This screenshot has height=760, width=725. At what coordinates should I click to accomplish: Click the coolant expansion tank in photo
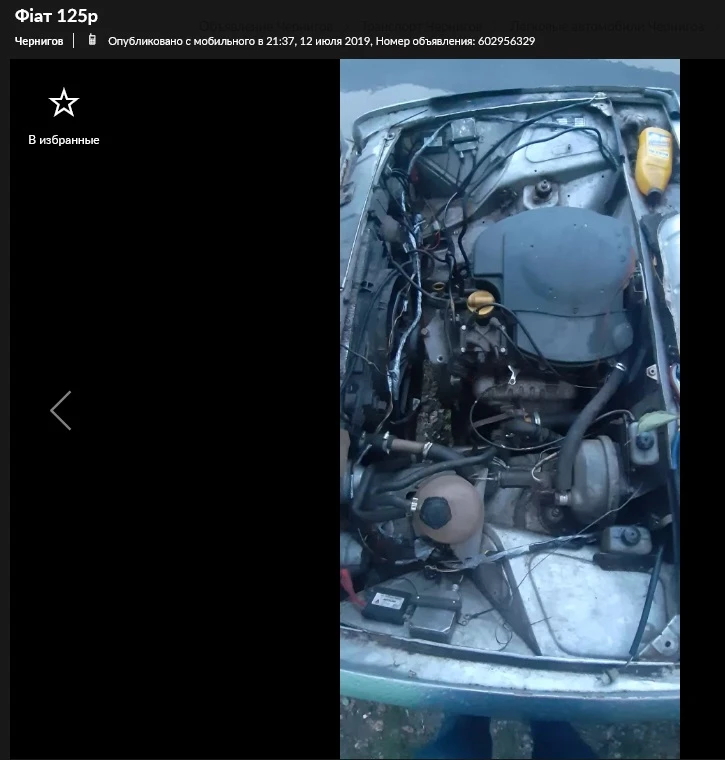(447, 509)
